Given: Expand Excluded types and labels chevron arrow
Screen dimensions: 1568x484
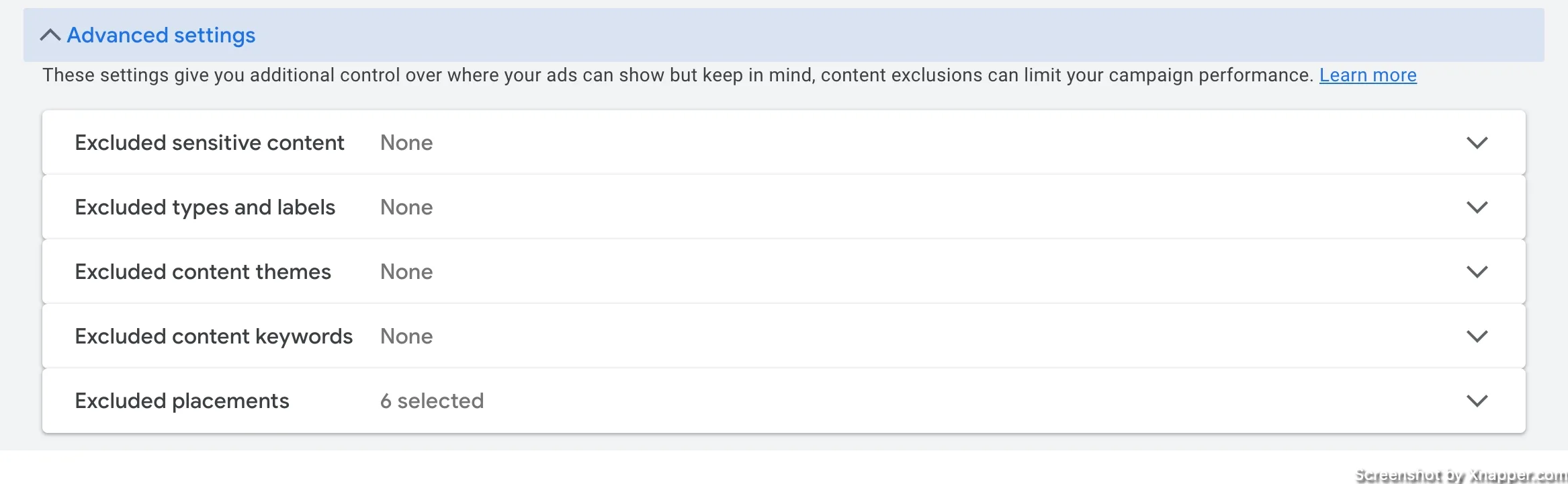Looking at the screenshot, I should (x=1477, y=207).
